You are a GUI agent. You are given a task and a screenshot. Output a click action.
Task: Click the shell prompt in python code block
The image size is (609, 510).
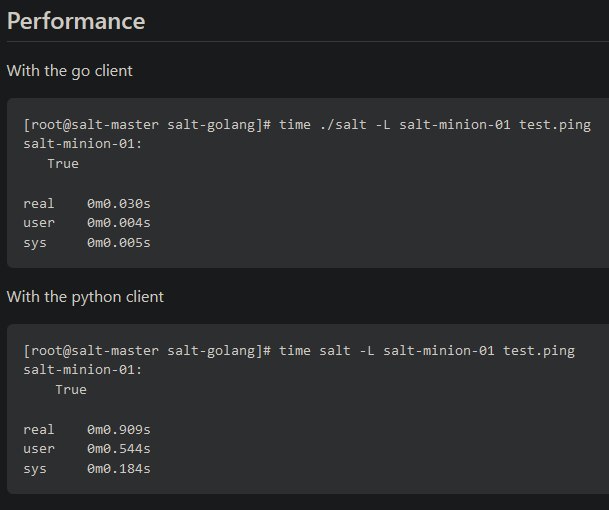147,351
